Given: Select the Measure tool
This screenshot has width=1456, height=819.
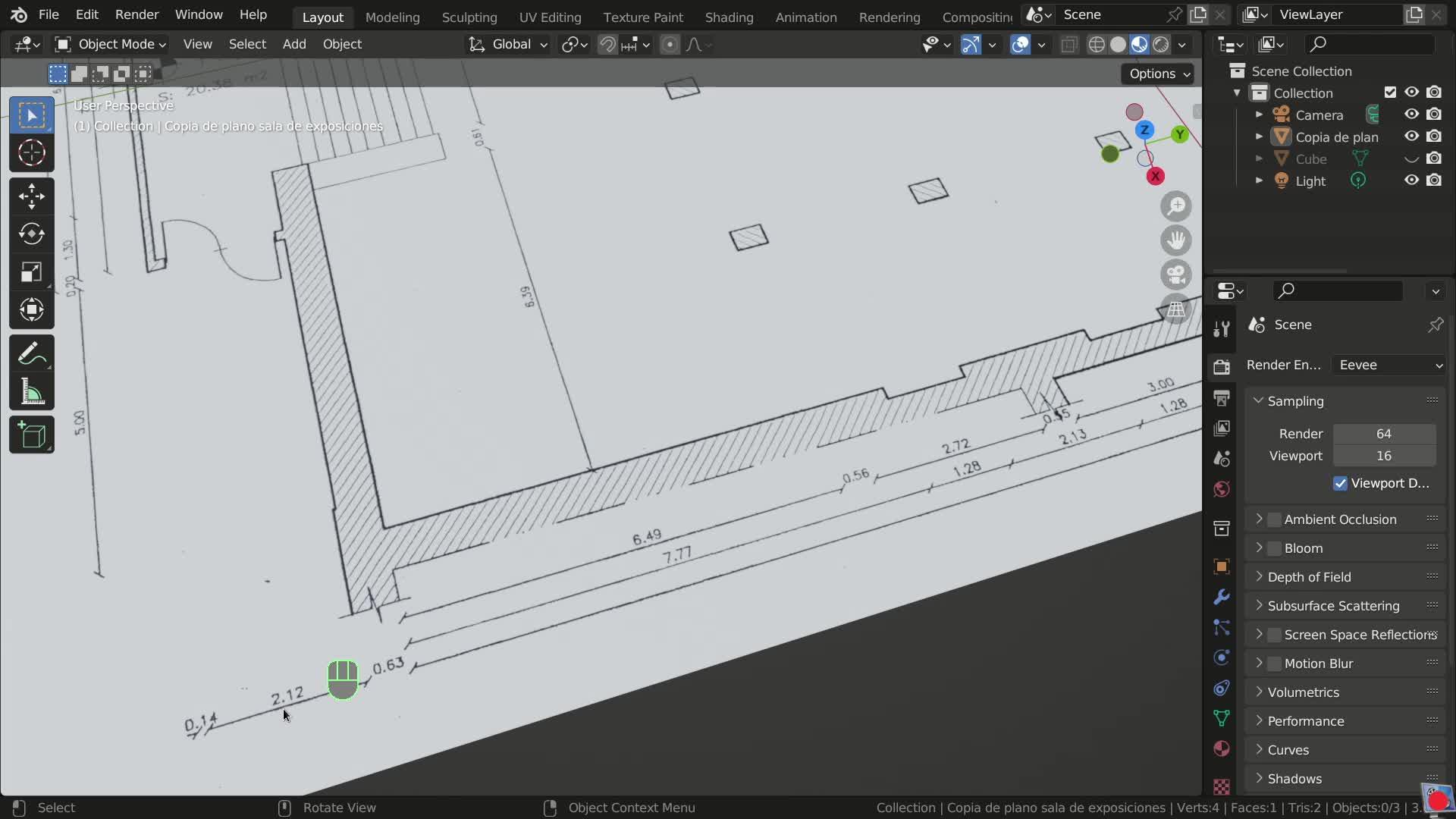Looking at the screenshot, I should [x=31, y=392].
